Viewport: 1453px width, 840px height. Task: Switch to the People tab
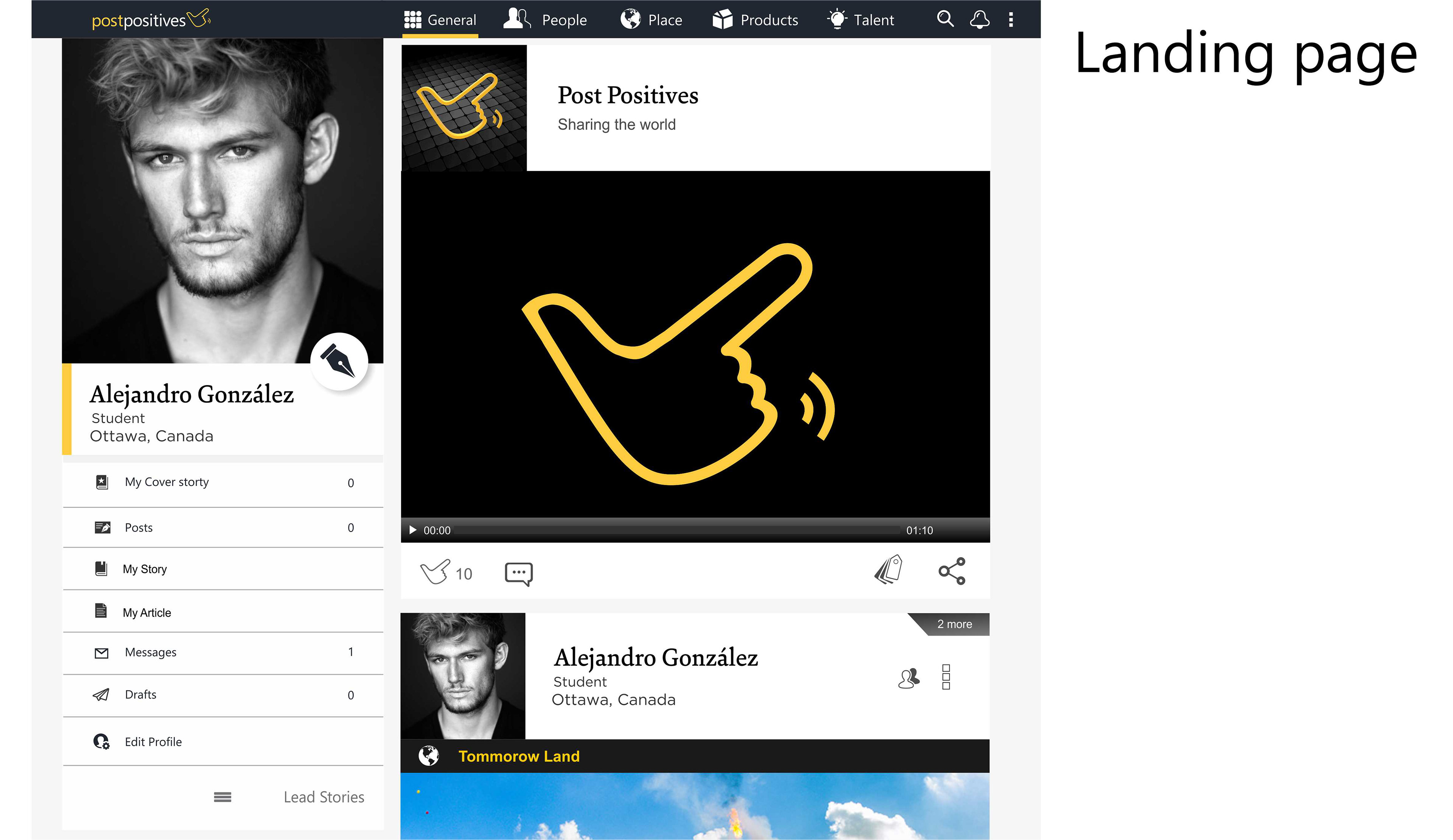545,20
